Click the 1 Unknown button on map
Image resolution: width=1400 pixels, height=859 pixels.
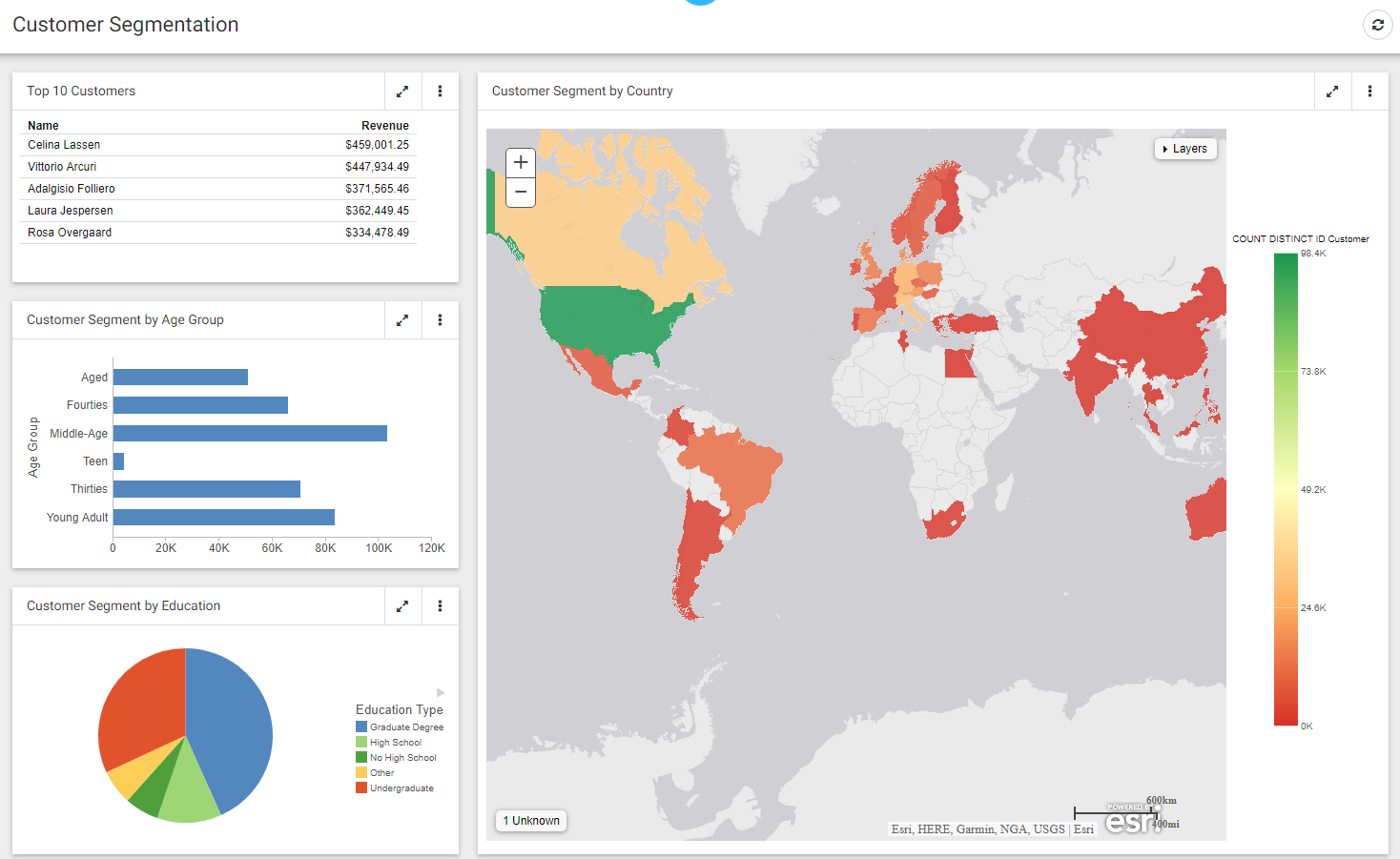click(x=531, y=821)
